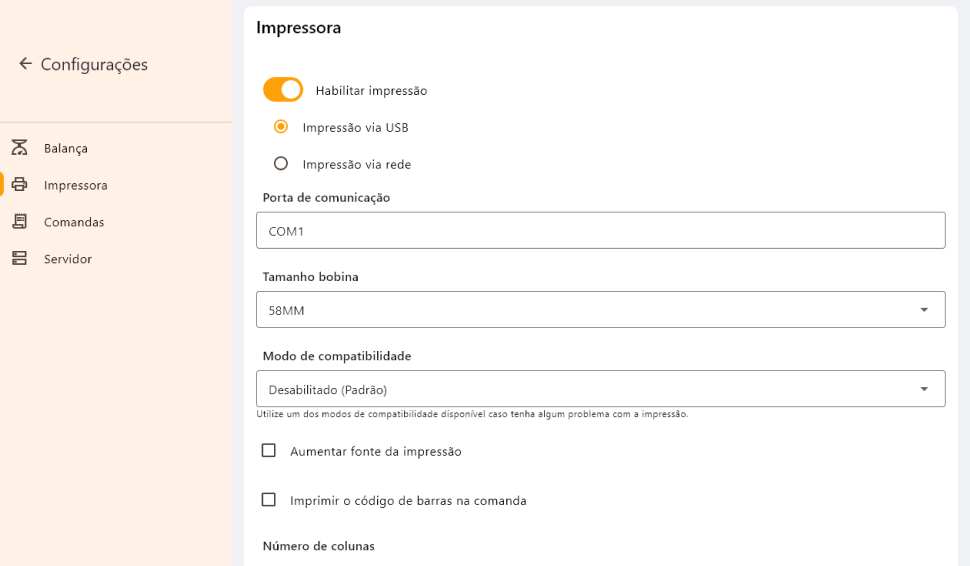Expand the Tamanho bobina dropdown arrow
The width and height of the screenshot is (970, 566).
[x=924, y=310]
